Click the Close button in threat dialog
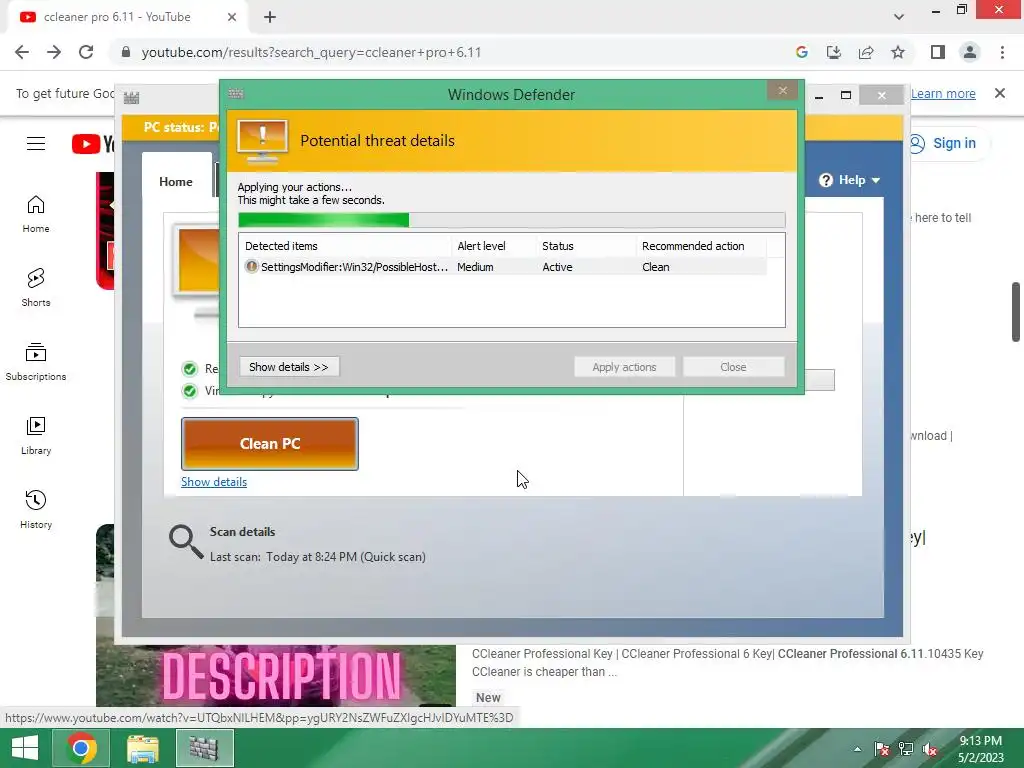The width and height of the screenshot is (1024, 768). point(733,367)
